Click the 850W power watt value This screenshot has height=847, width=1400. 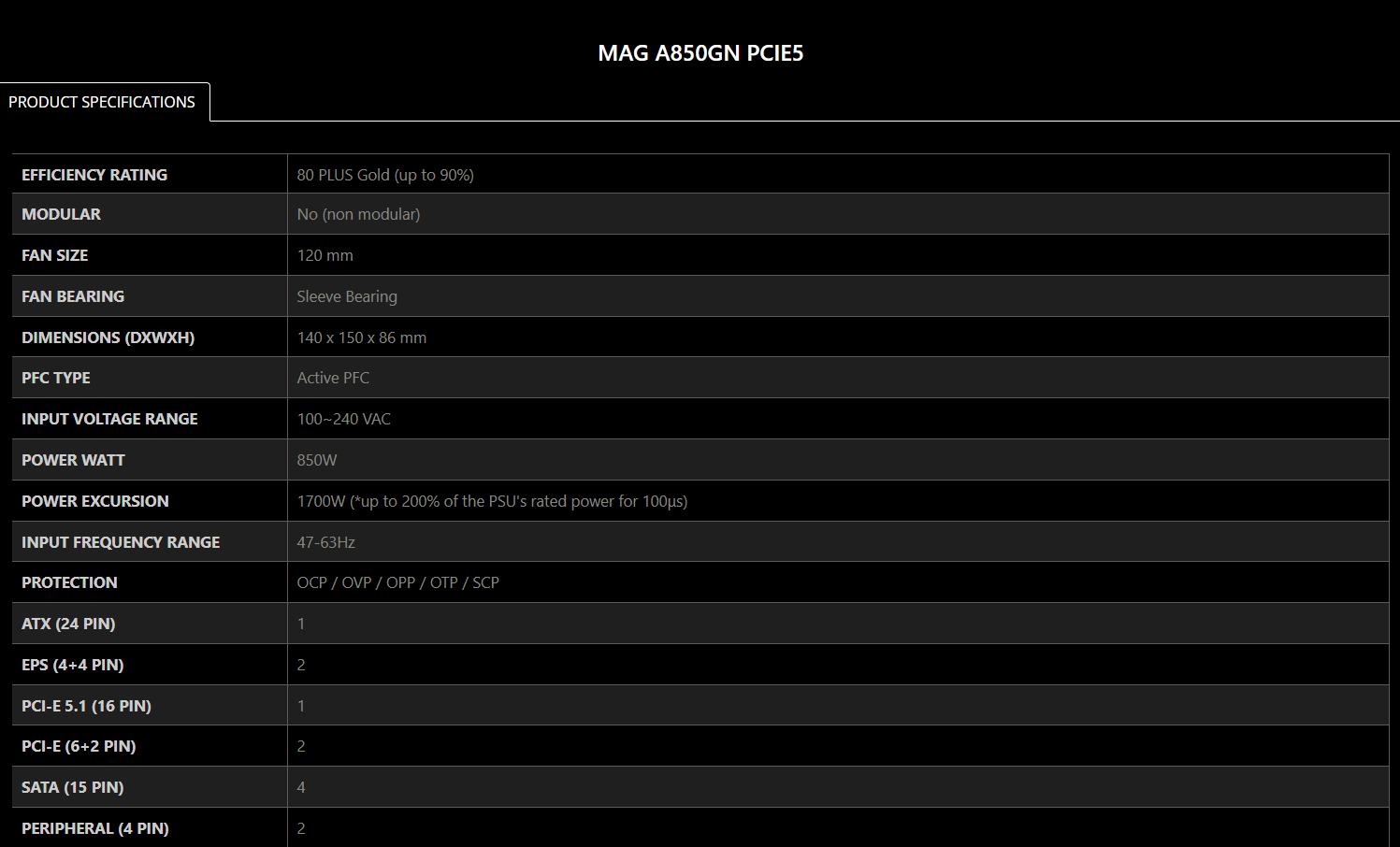tap(317, 460)
